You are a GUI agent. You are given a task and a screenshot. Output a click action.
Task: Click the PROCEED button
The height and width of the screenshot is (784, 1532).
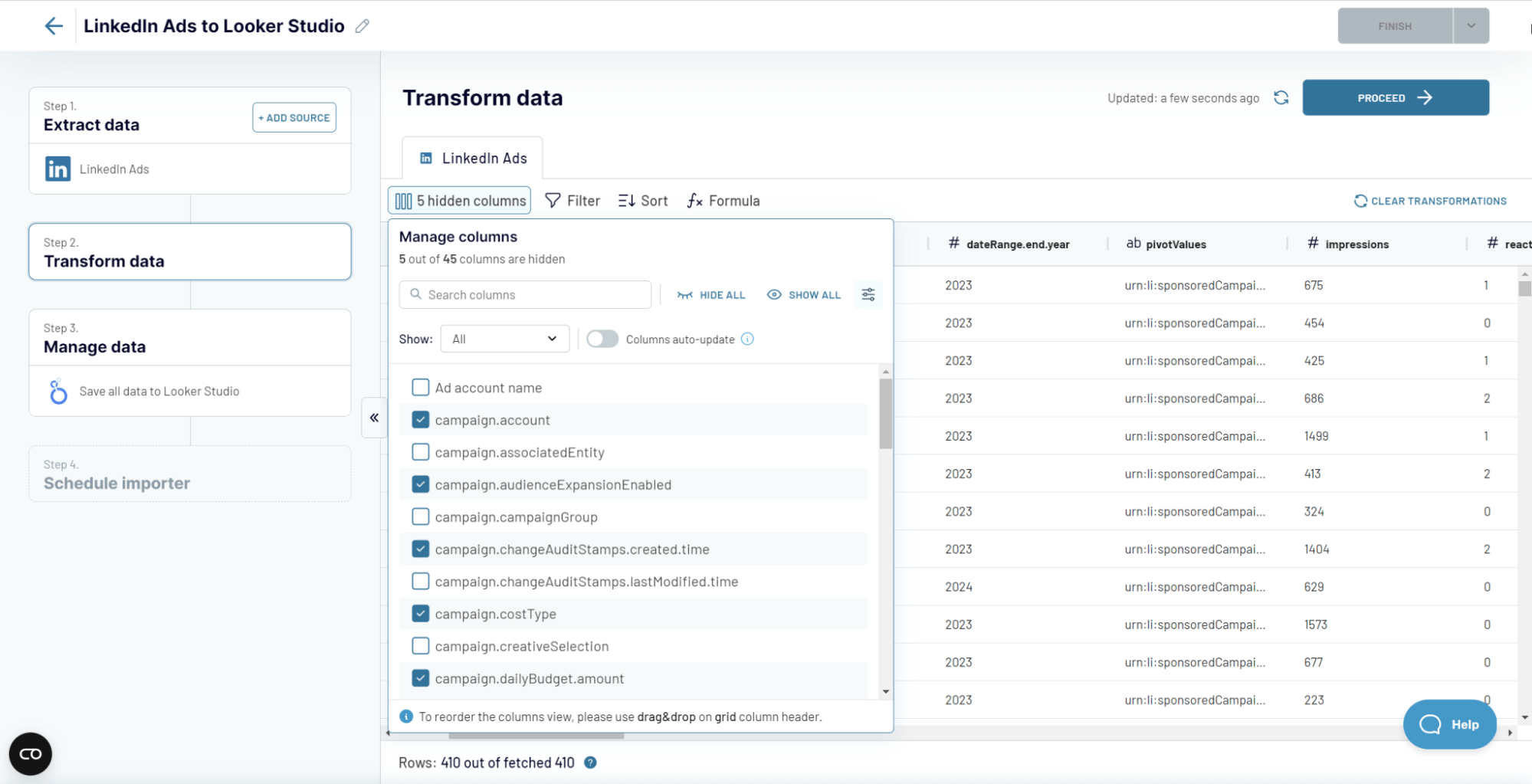coord(1396,97)
